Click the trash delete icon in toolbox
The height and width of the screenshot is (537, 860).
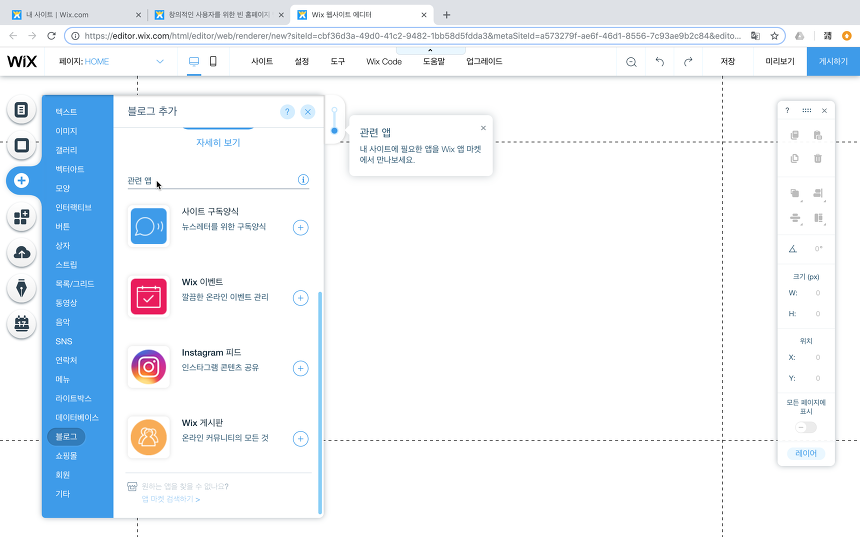818,159
